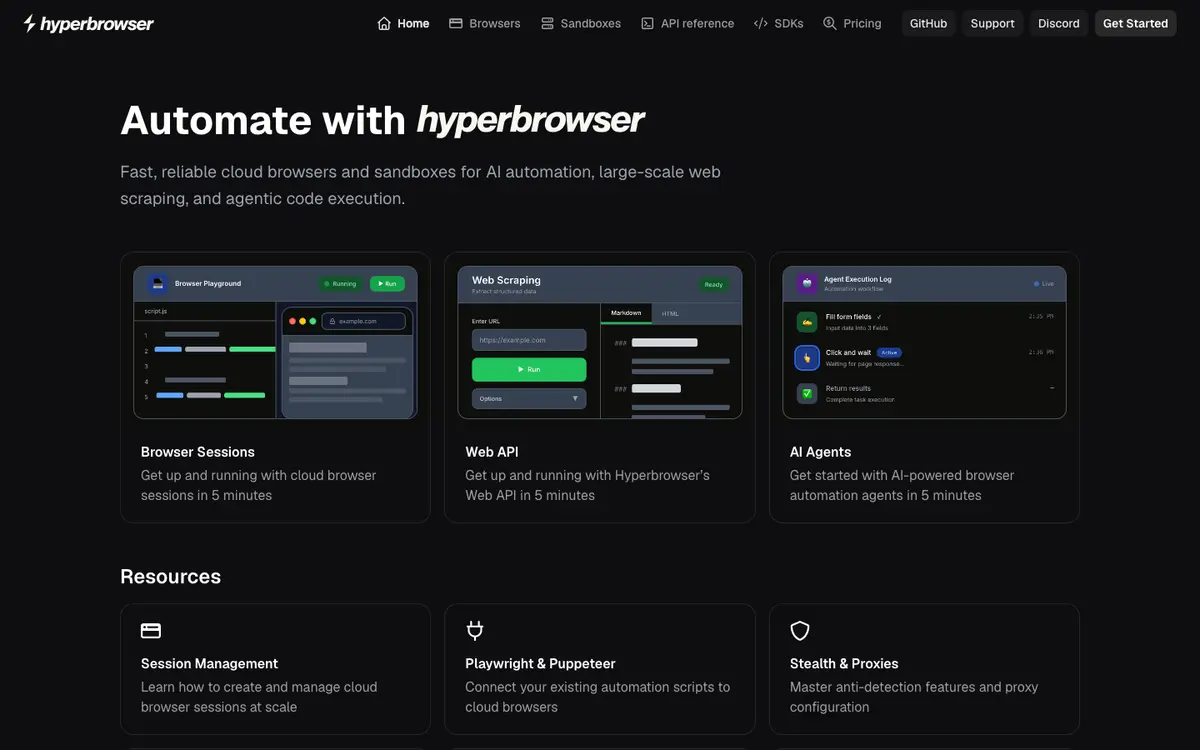Click "Get up and running with cloud browser" text

click(259, 475)
